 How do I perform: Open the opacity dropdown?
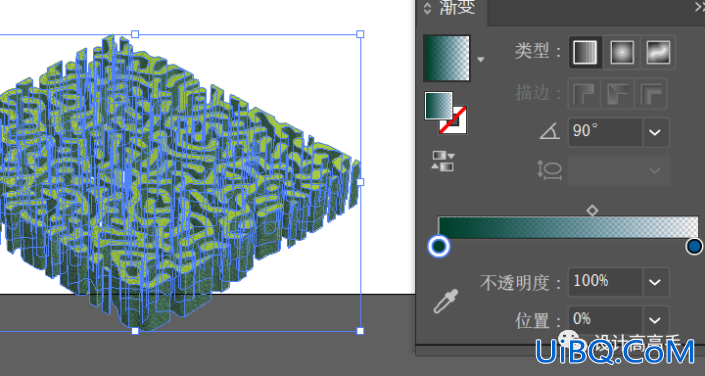655,282
